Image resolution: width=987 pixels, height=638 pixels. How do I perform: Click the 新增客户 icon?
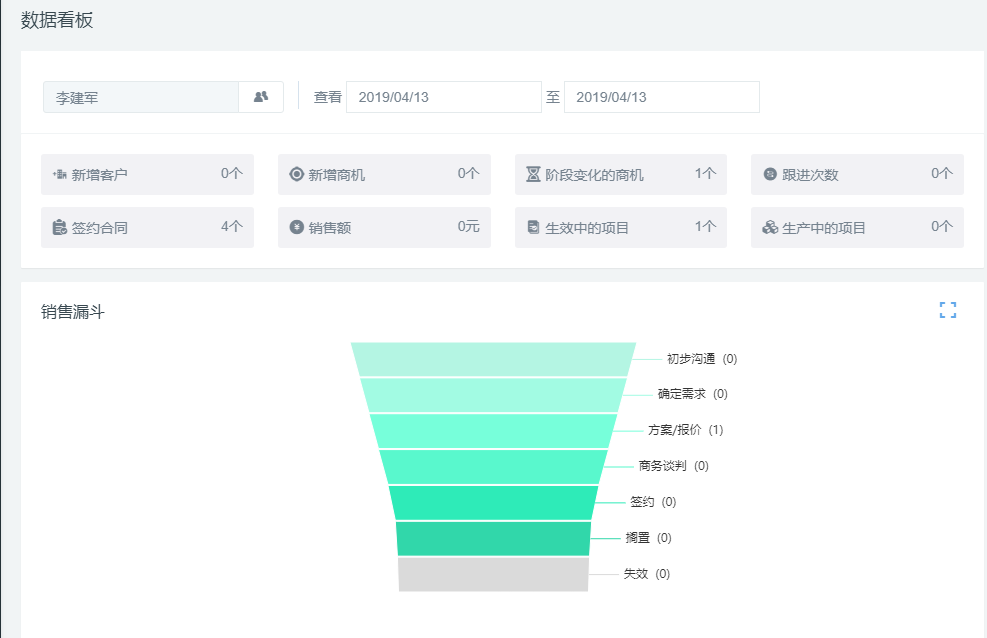point(59,174)
